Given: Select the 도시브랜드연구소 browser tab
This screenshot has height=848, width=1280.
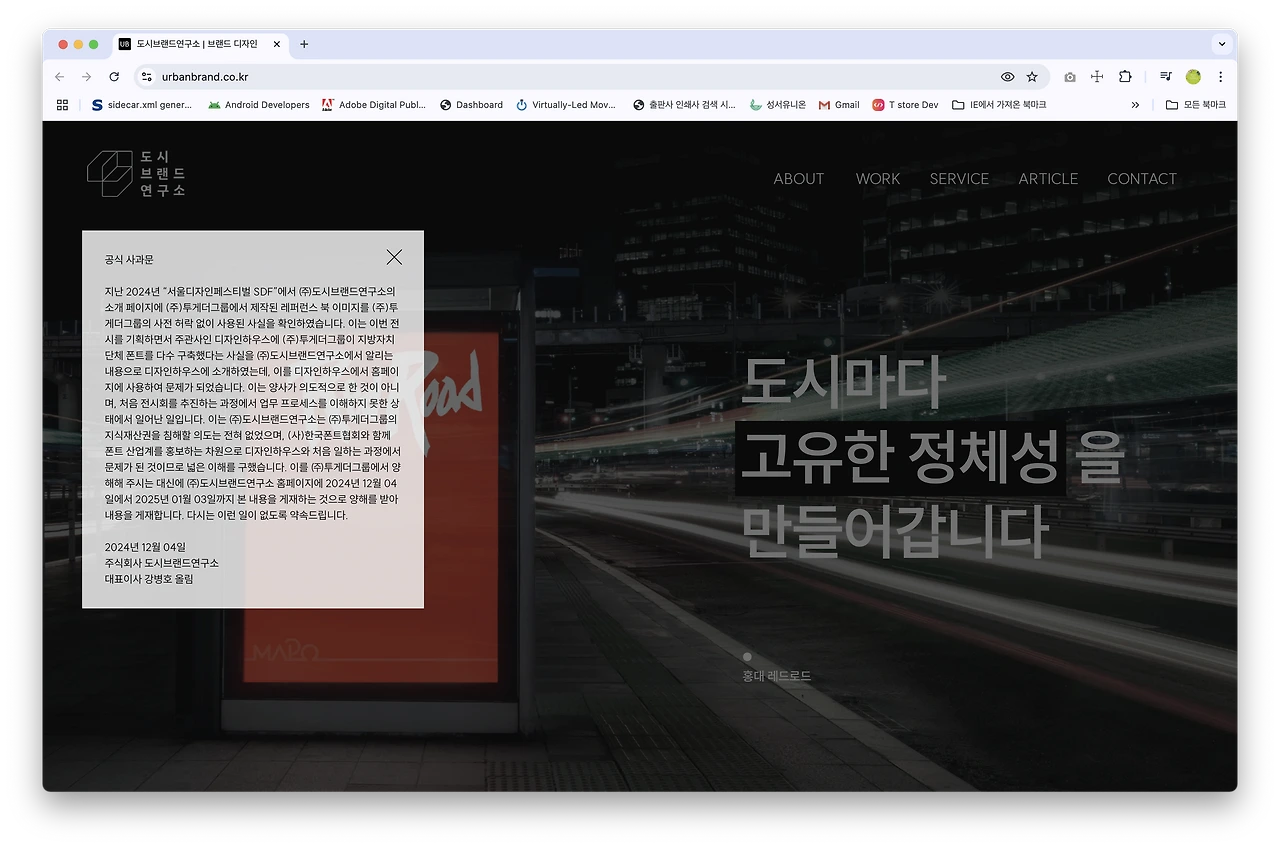Looking at the screenshot, I should (x=198, y=44).
